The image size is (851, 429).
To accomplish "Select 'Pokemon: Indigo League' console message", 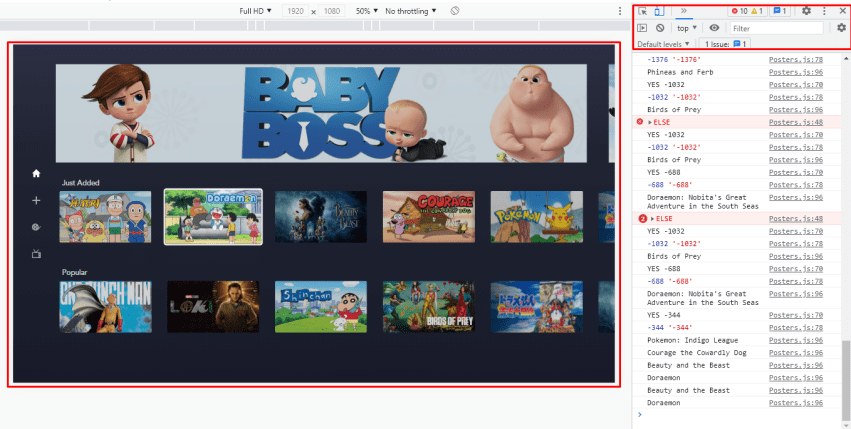I will (x=693, y=340).
